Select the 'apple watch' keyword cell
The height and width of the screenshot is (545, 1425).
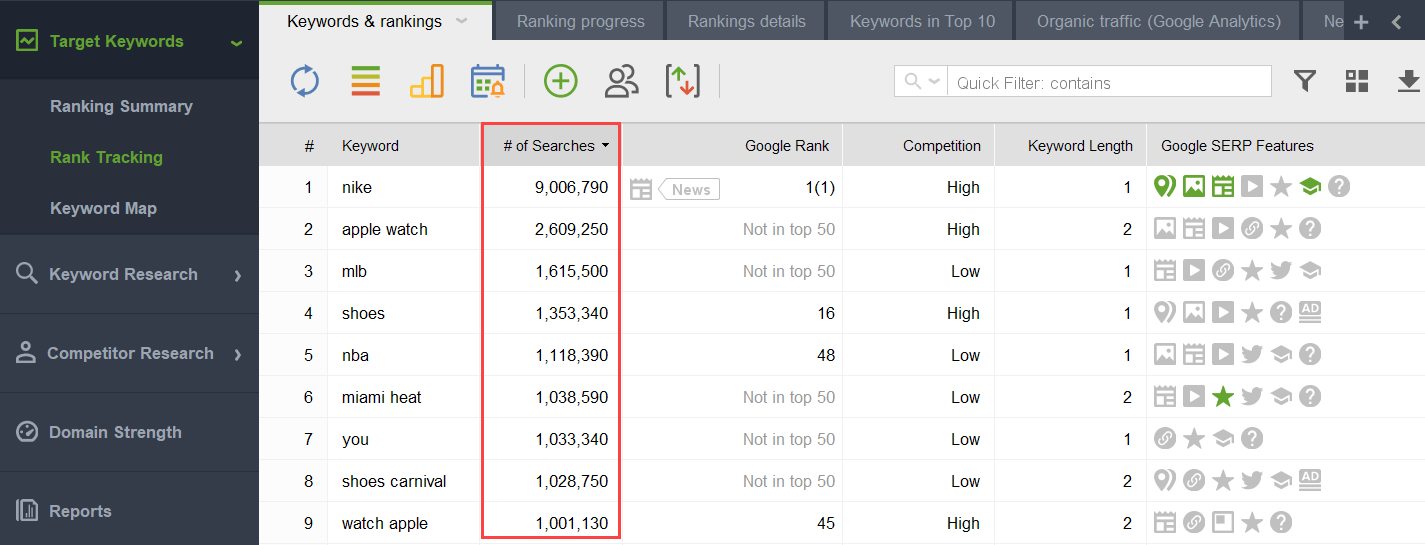[384, 229]
